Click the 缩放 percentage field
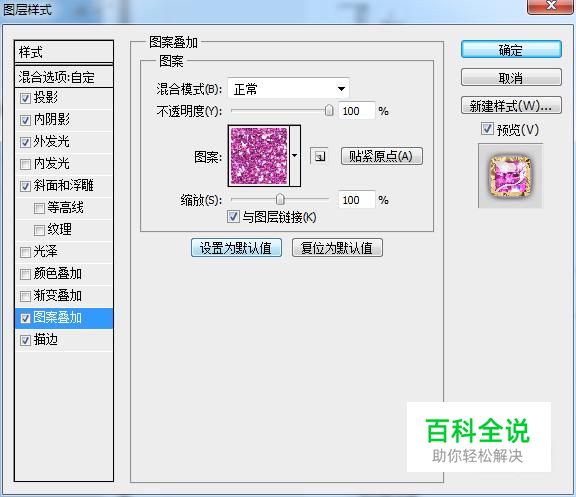This screenshot has width=576, height=497. tap(356, 200)
